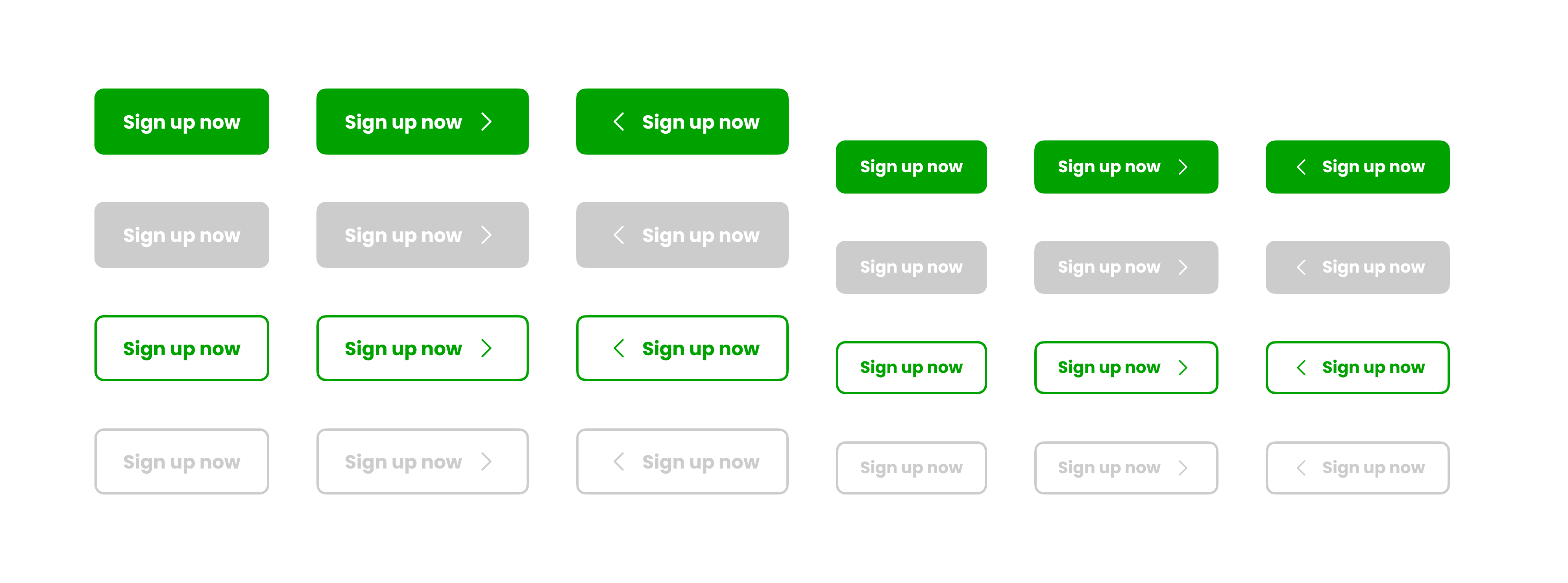Click large solid gray Sign up now without icon
The image size is (1568, 583).
181,235
